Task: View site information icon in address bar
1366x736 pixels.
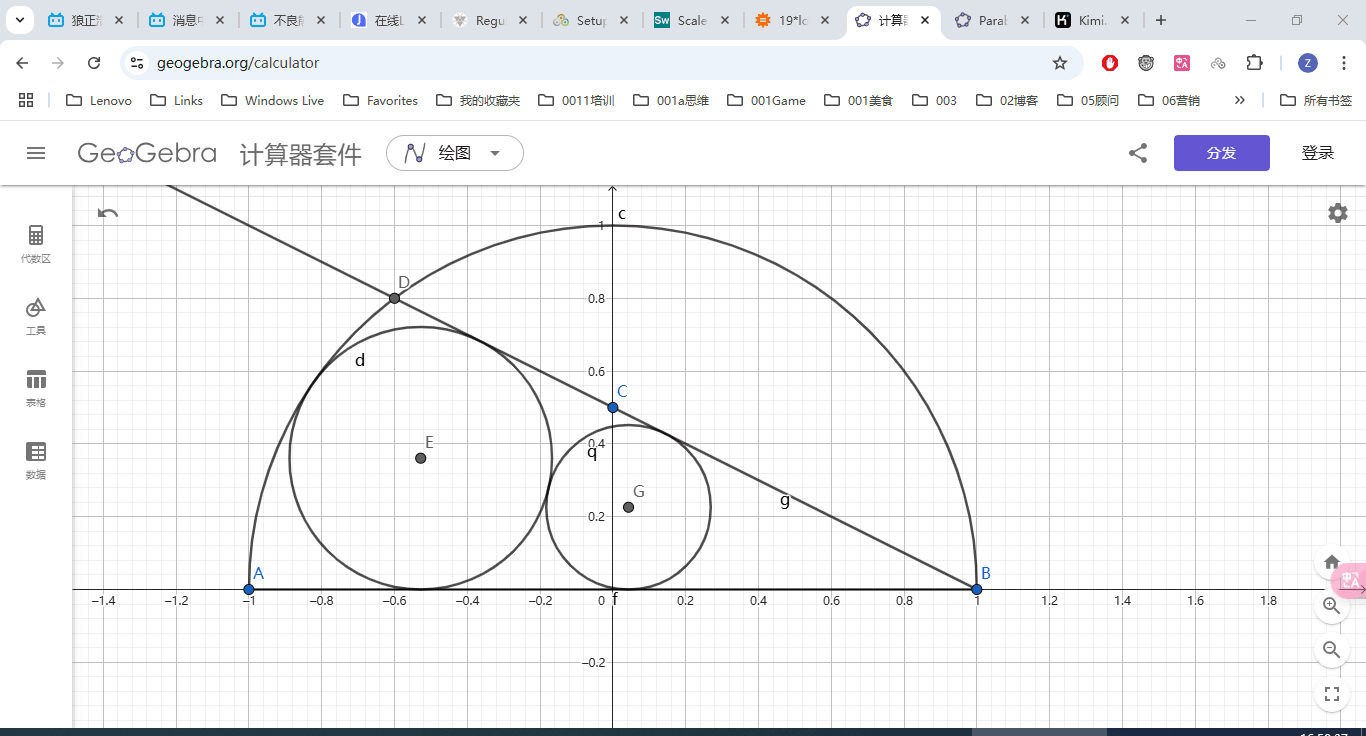Action: (x=137, y=63)
